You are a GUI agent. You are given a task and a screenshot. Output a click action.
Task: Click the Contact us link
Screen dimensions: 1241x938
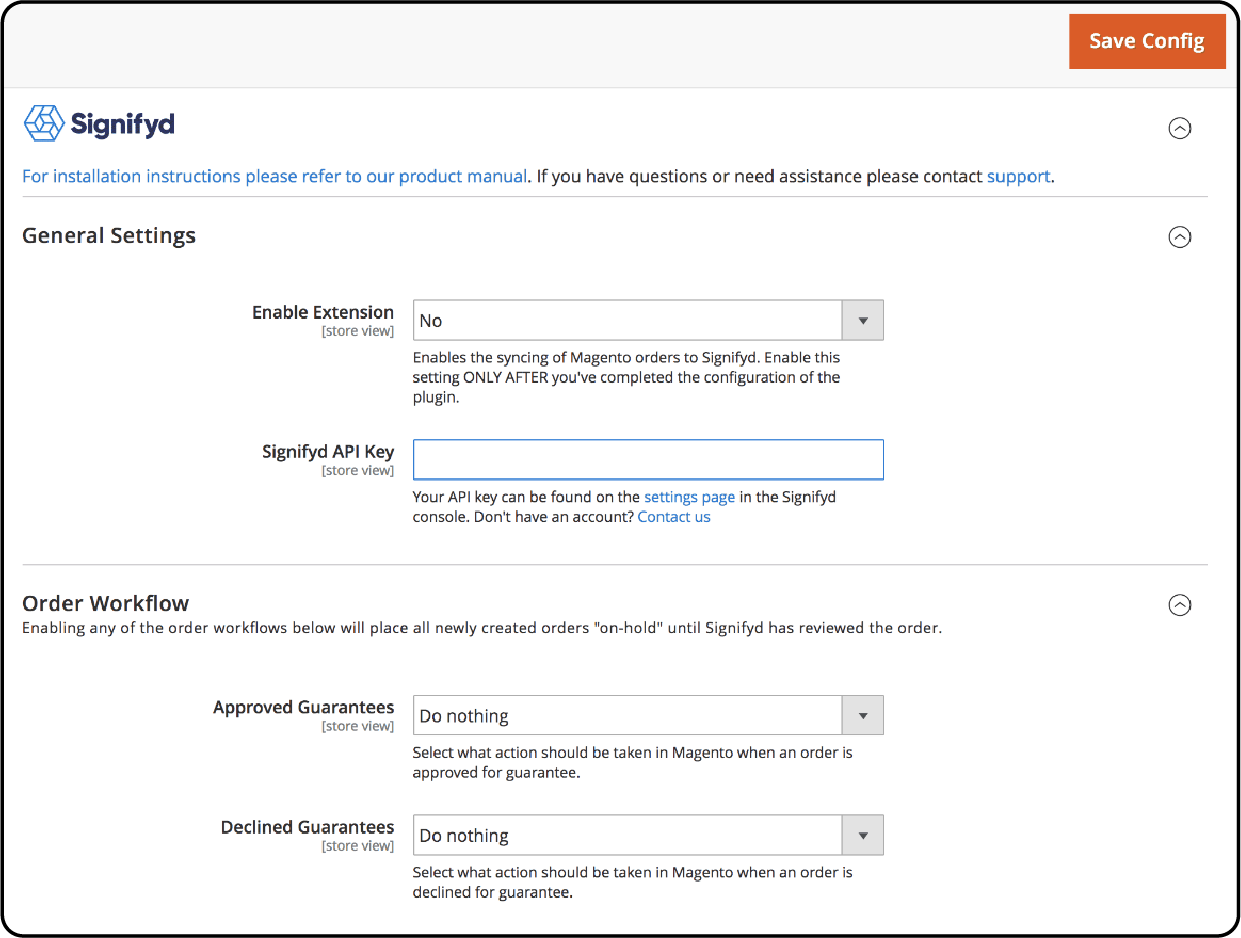[674, 517]
